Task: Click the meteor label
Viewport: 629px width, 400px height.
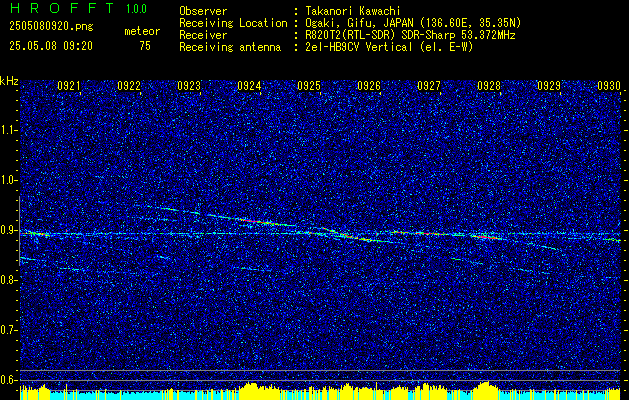Action: coord(142,31)
